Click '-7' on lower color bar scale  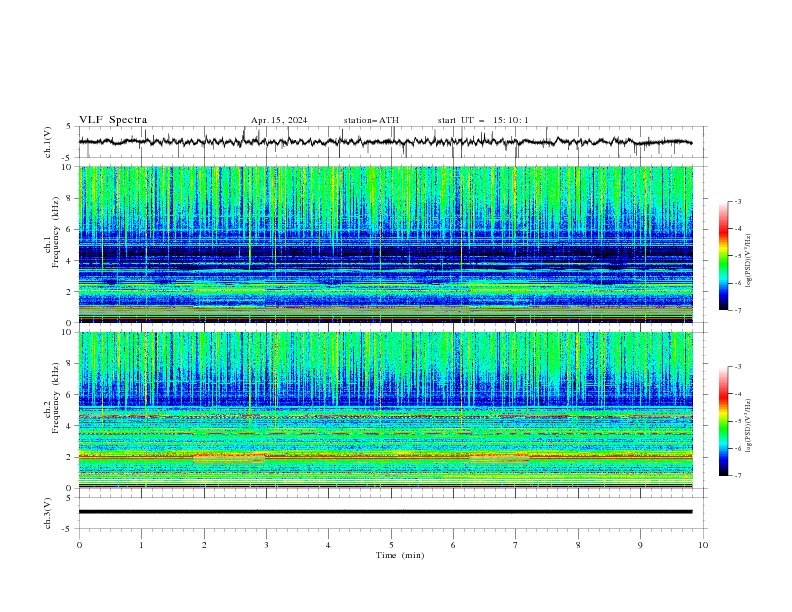tap(738, 476)
